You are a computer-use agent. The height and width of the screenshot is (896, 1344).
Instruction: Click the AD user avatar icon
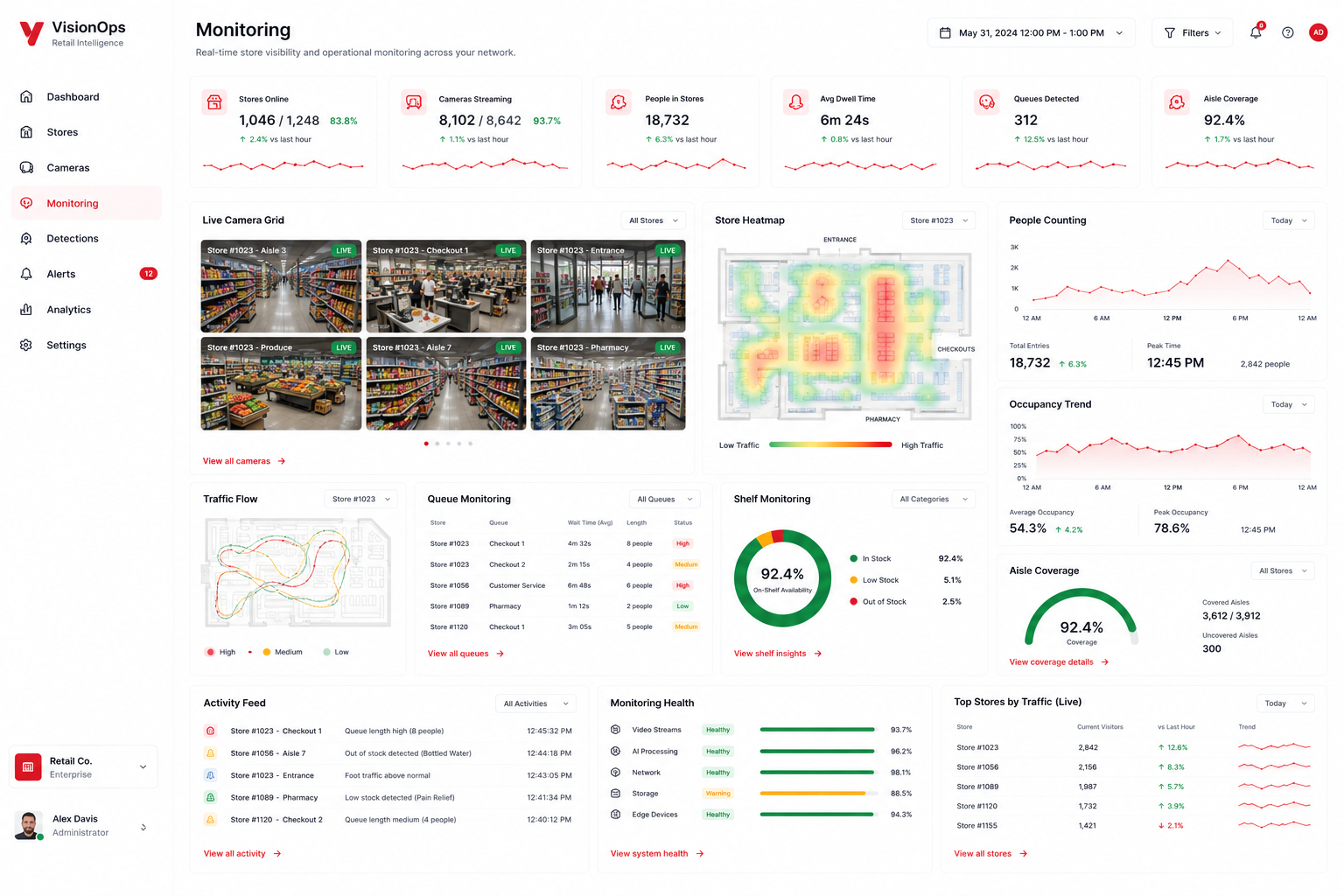(x=1318, y=32)
